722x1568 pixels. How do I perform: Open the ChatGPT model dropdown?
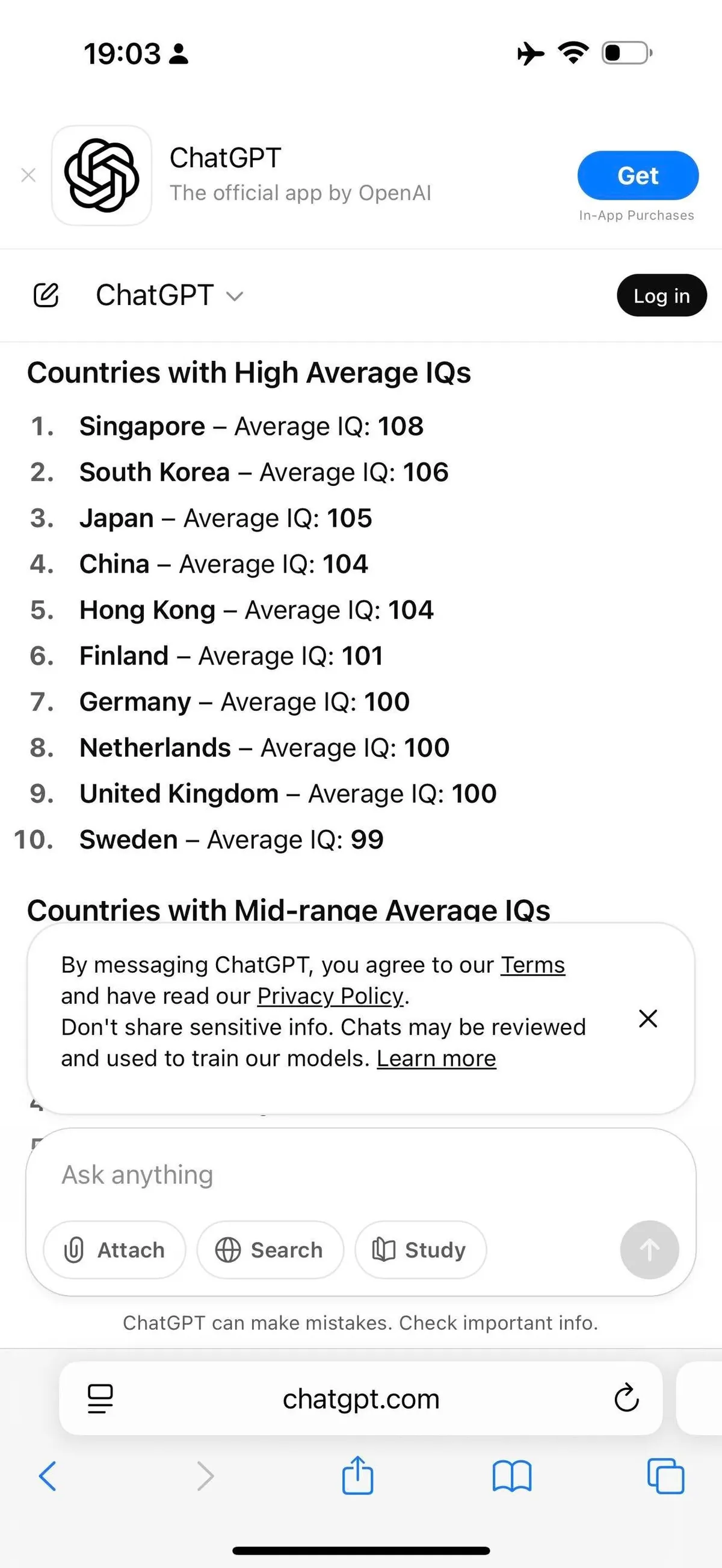169,296
